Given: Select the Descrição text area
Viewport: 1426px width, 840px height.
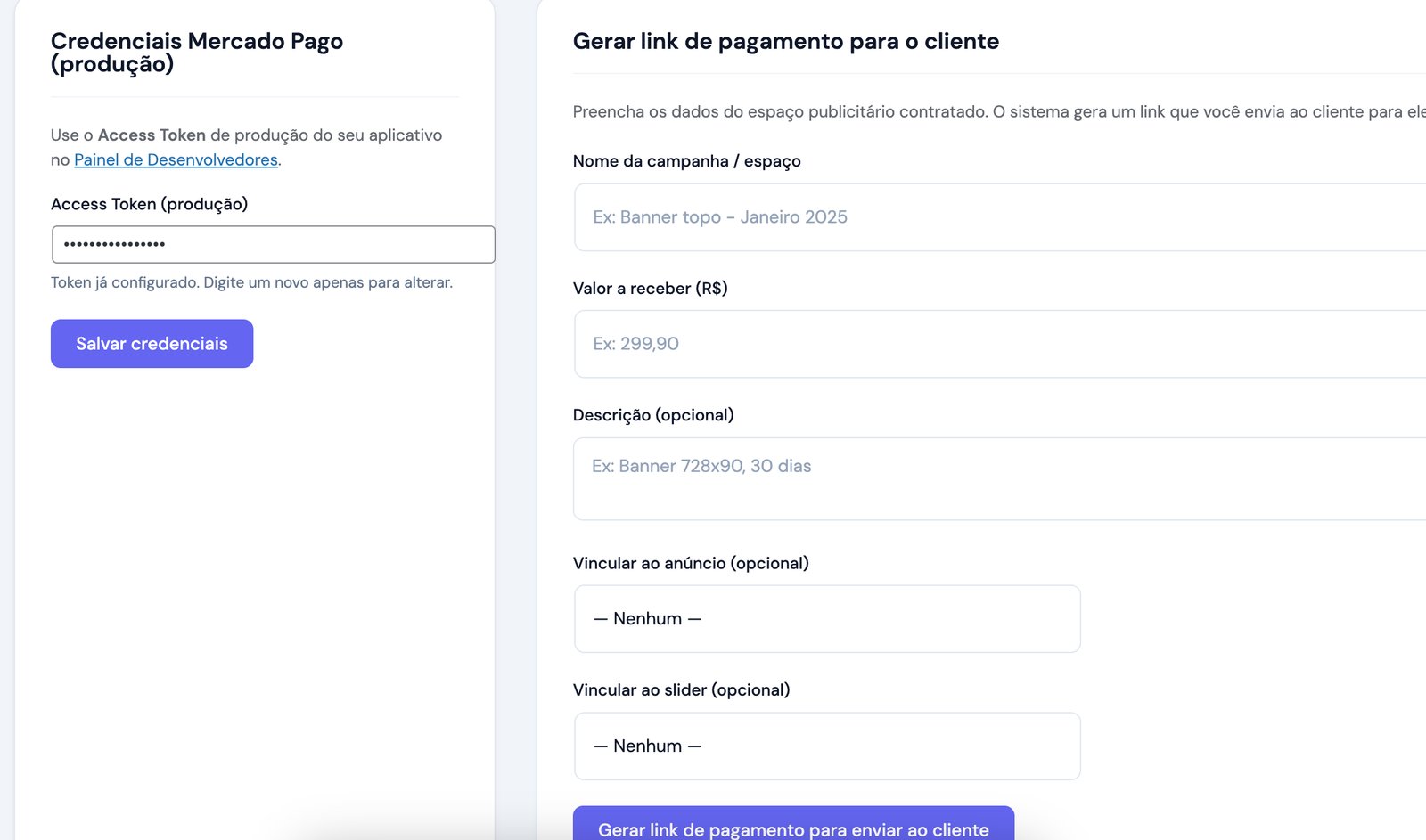Looking at the screenshot, I should (x=998, y=478).
